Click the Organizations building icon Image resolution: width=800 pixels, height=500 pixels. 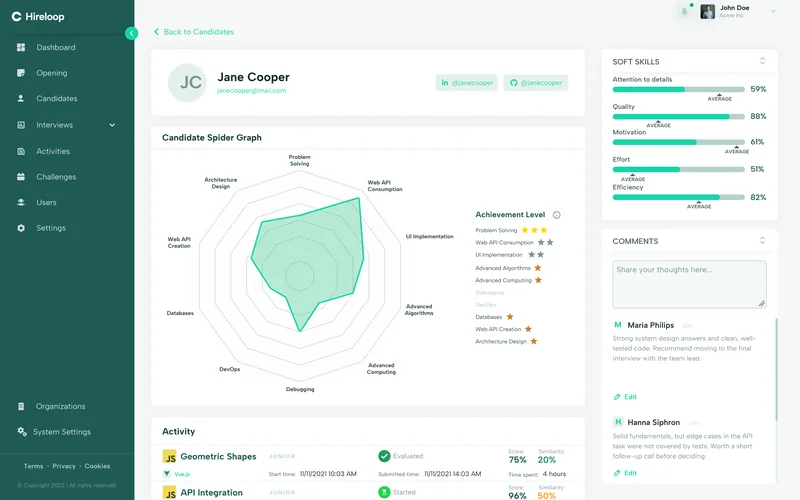click(21, 407)
